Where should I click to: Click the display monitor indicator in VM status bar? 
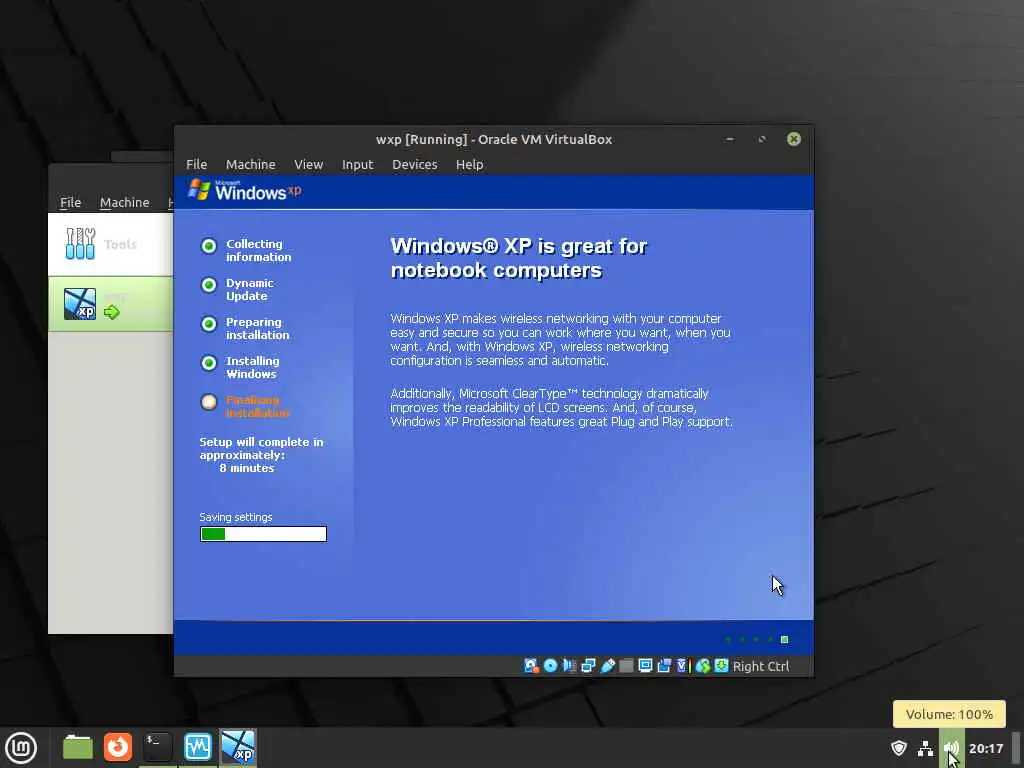pos(645,665)
